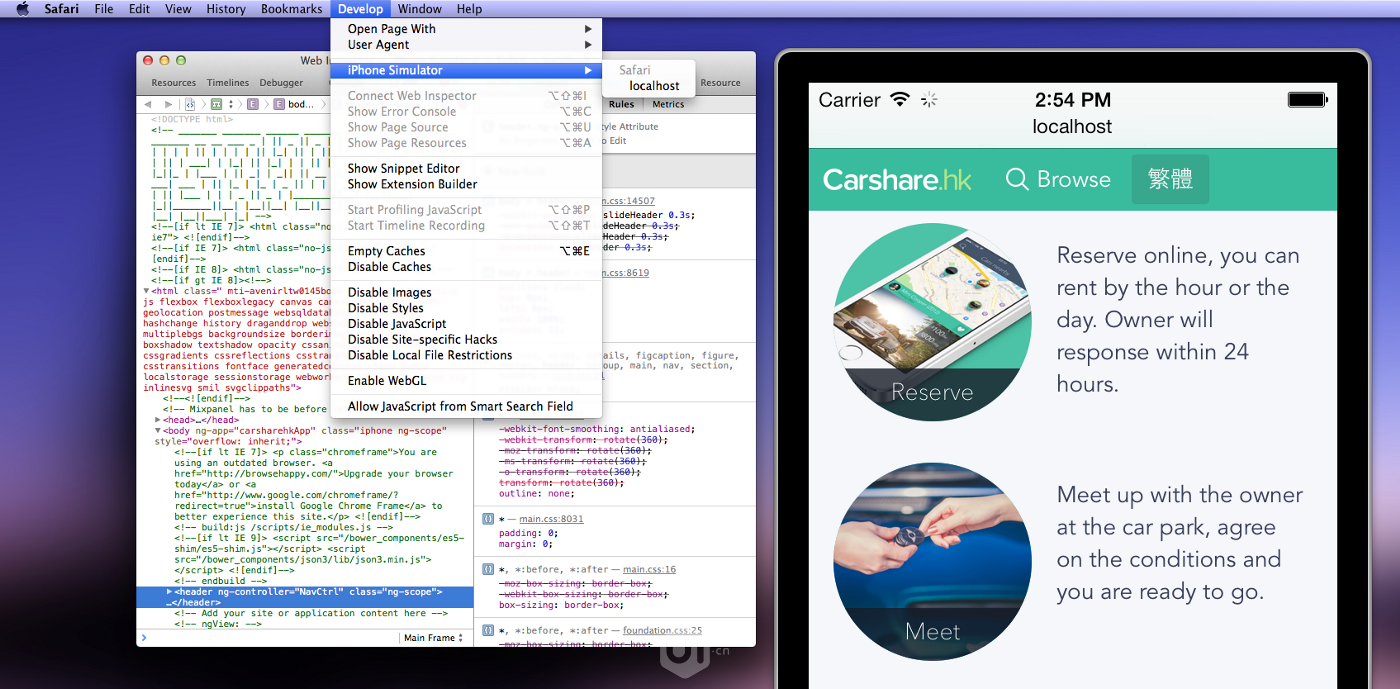
Task: Toggle Disable JavaScript
Action: click(466, 324)
